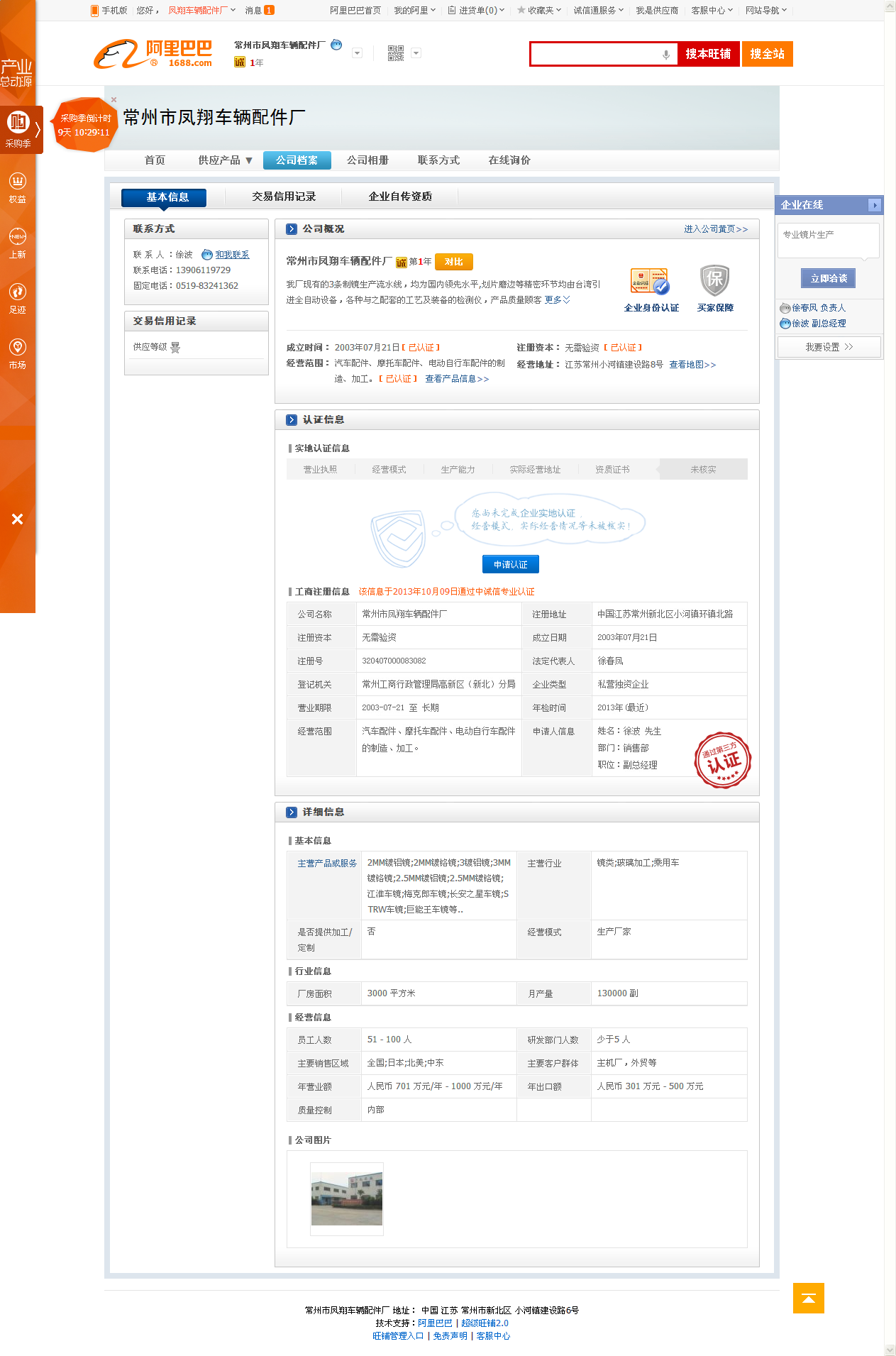896x1356 pixels.
Task: Click the QR code icon in header
Action: (x=395, y=53)
